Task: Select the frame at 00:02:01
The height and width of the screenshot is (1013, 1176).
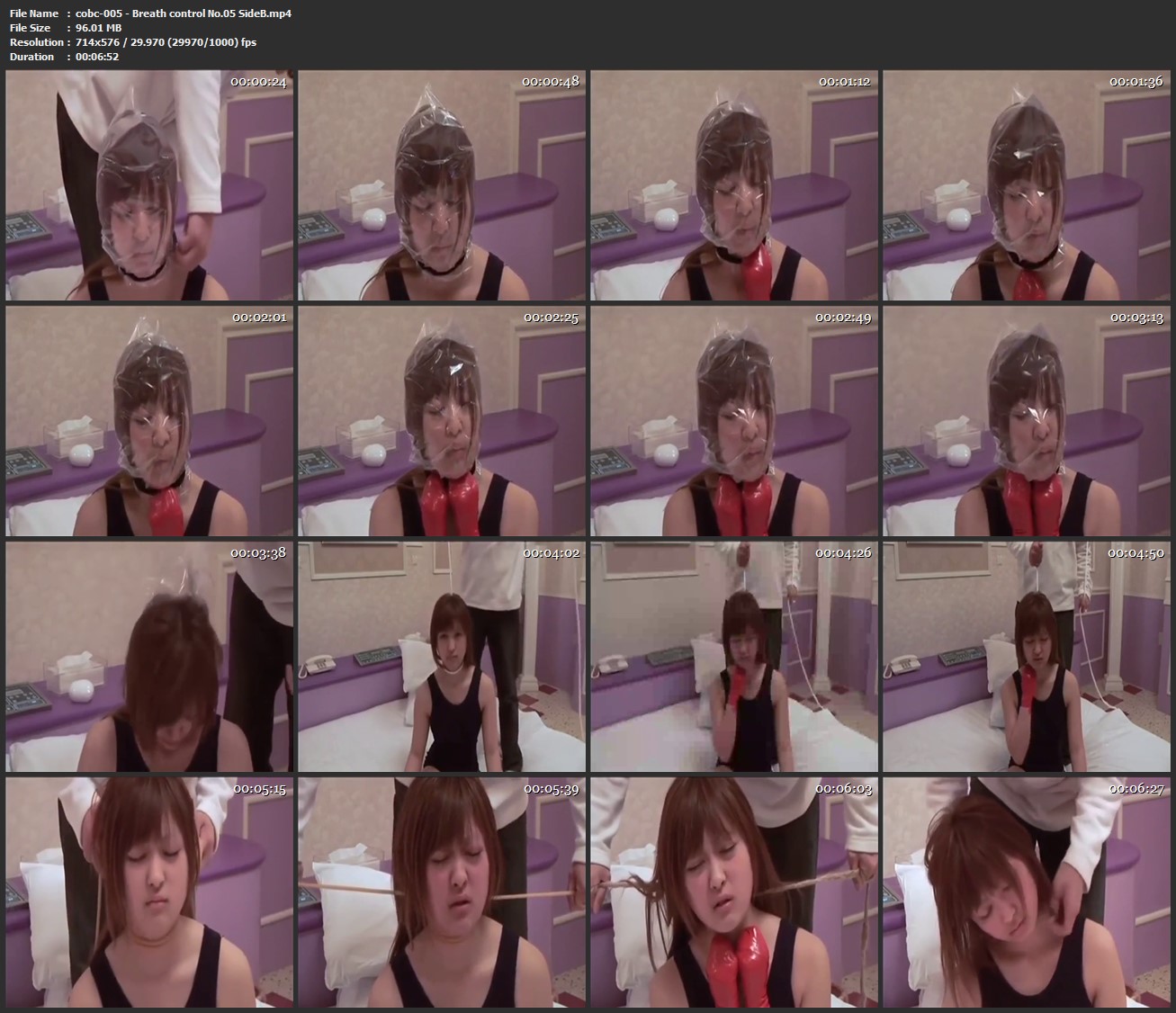Action: point(149,421)
